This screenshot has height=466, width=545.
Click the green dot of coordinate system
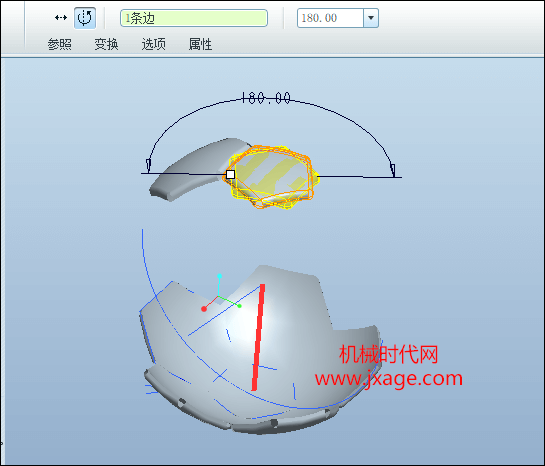239,306
